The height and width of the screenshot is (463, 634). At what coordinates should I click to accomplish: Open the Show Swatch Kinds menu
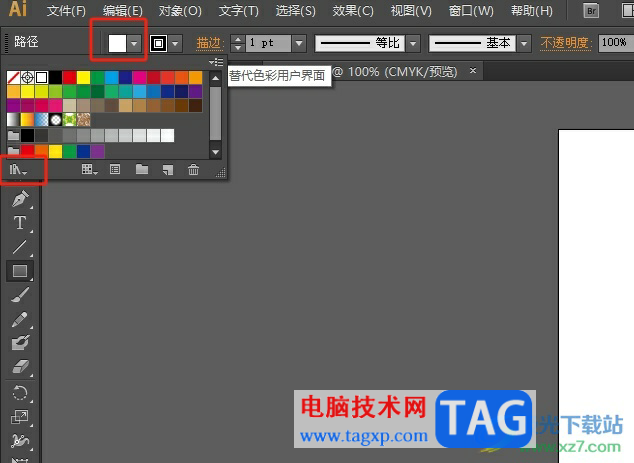(89, 169)
